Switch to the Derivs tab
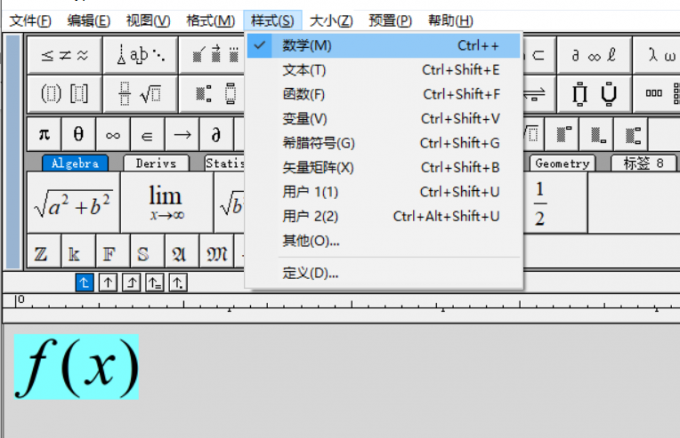680x438 pixels. 156,163
